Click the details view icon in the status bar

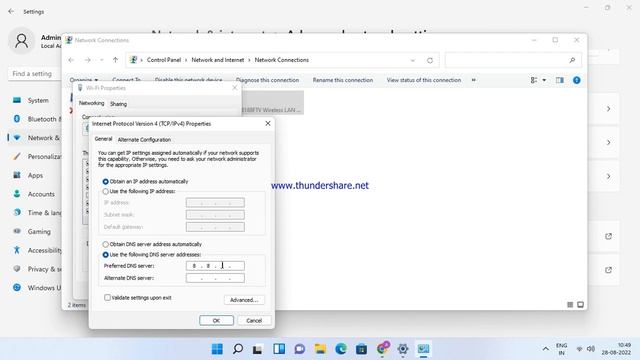coord(570,304)
